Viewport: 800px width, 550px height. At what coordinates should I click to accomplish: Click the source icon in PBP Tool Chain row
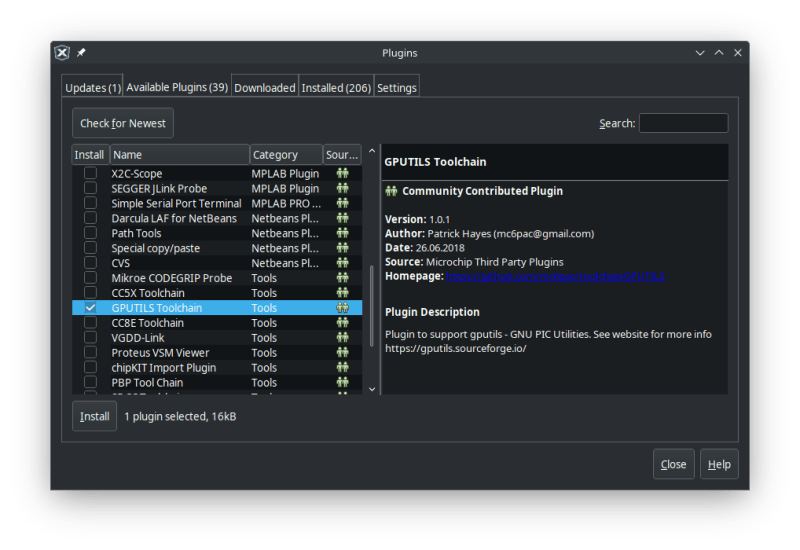coord(342,382)
